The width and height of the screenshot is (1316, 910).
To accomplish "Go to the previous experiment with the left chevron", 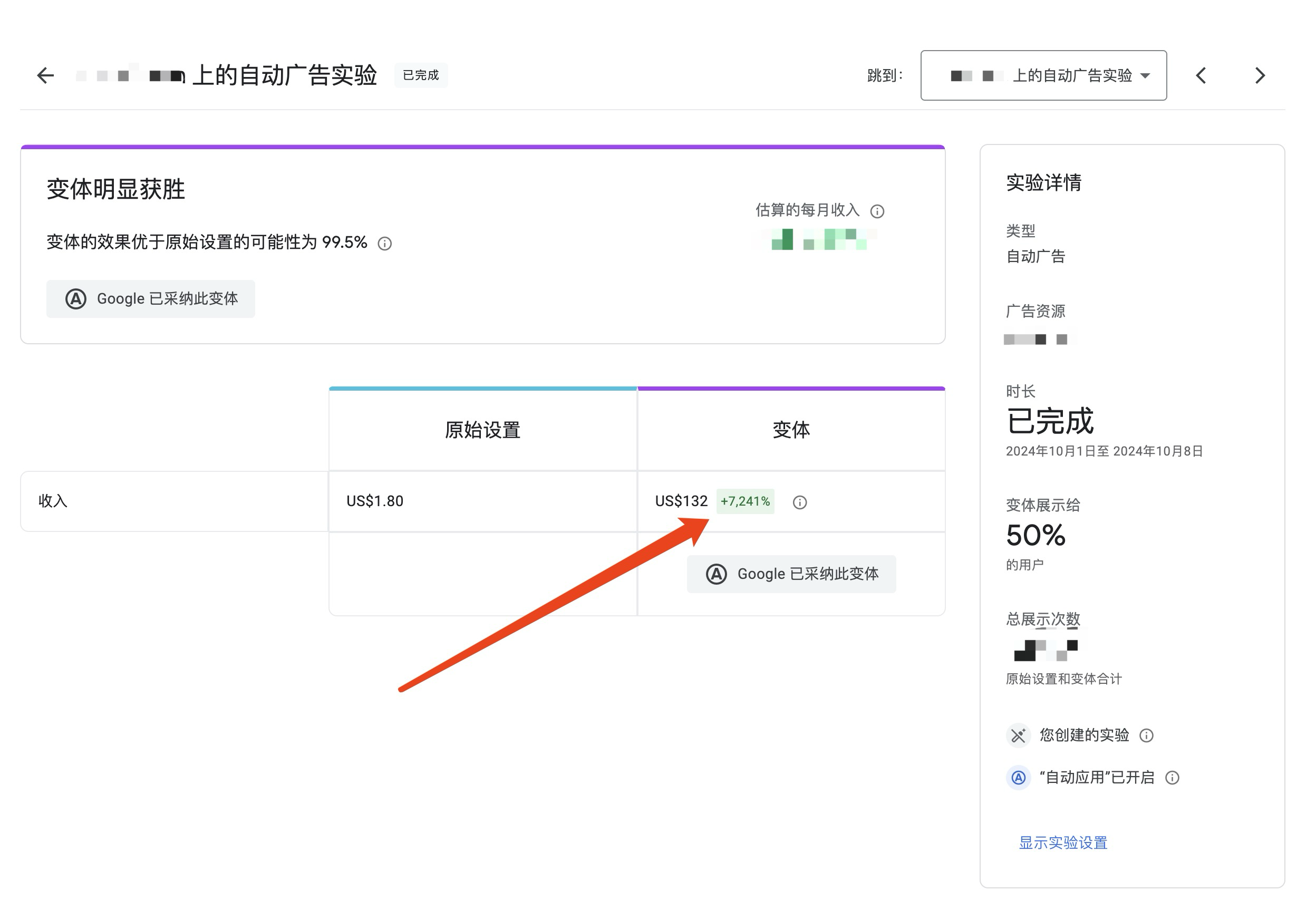I will pos(1201,75).
